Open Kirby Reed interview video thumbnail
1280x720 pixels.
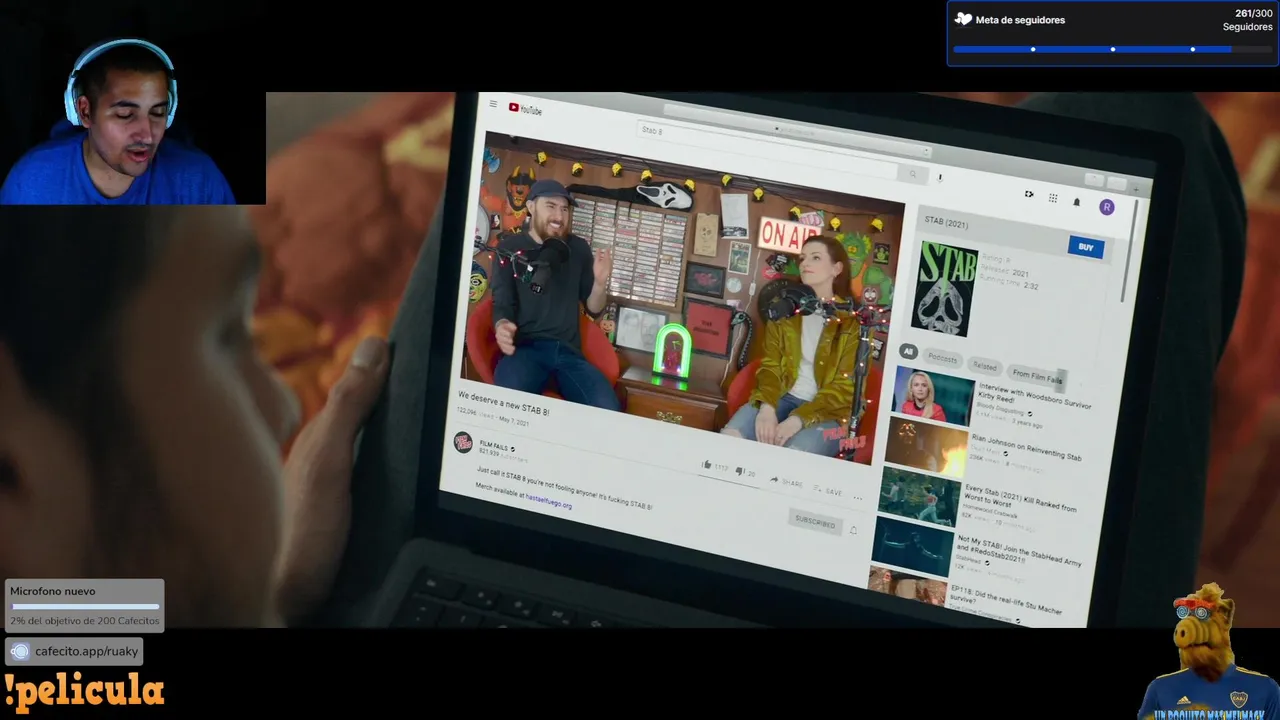(x=932, y=395)
